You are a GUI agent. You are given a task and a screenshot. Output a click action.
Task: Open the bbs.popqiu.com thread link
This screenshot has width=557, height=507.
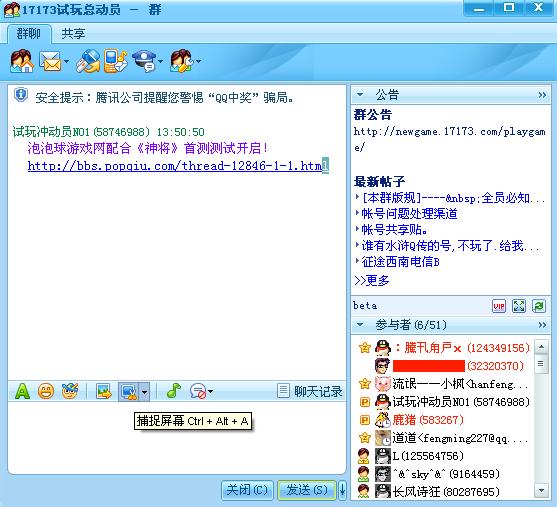click(178, 166)
